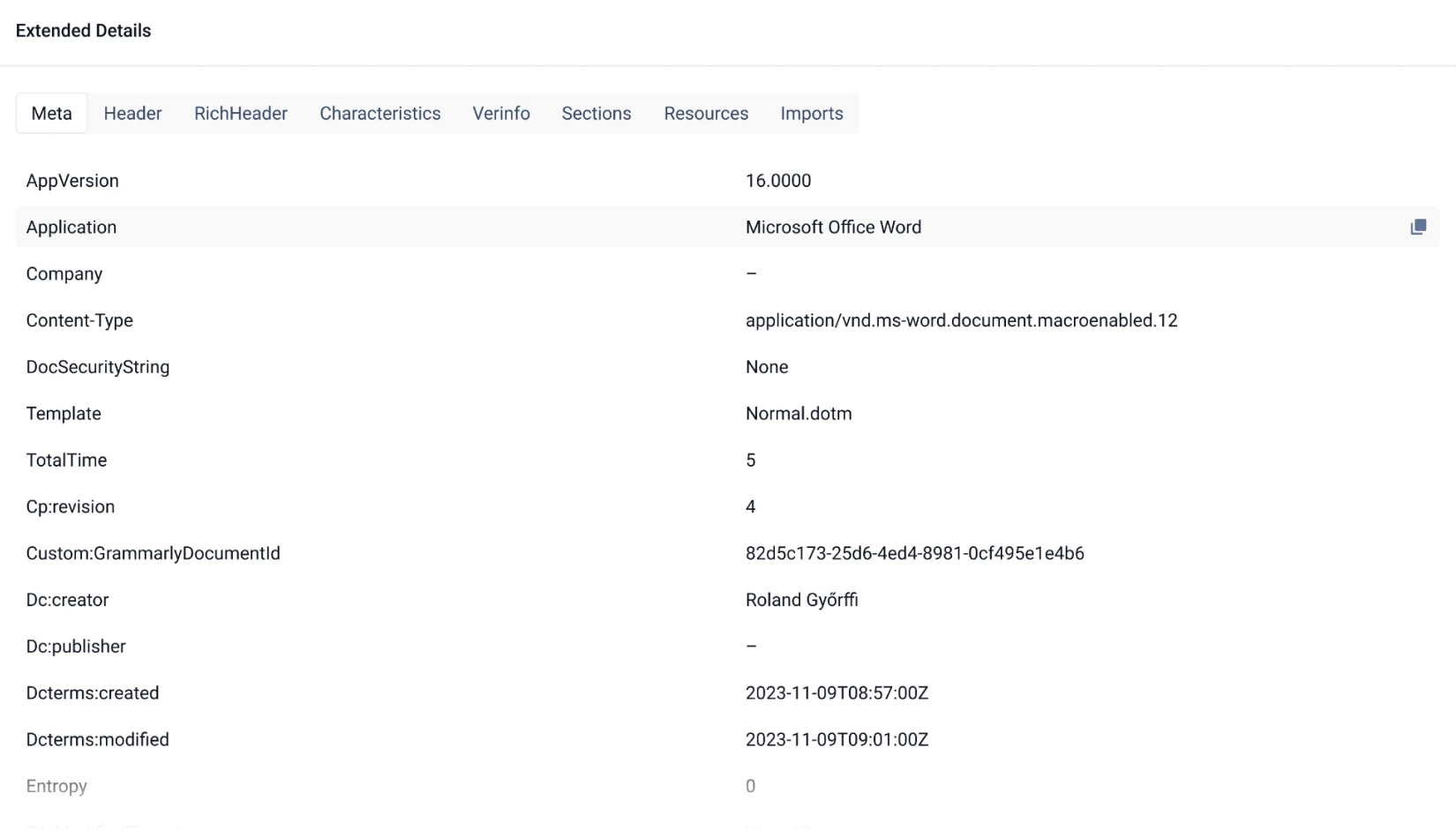Image resolution: width=1456 pixels, height=831 pixels.
Task: Open the Resources tab
Action: coord(705,114)
